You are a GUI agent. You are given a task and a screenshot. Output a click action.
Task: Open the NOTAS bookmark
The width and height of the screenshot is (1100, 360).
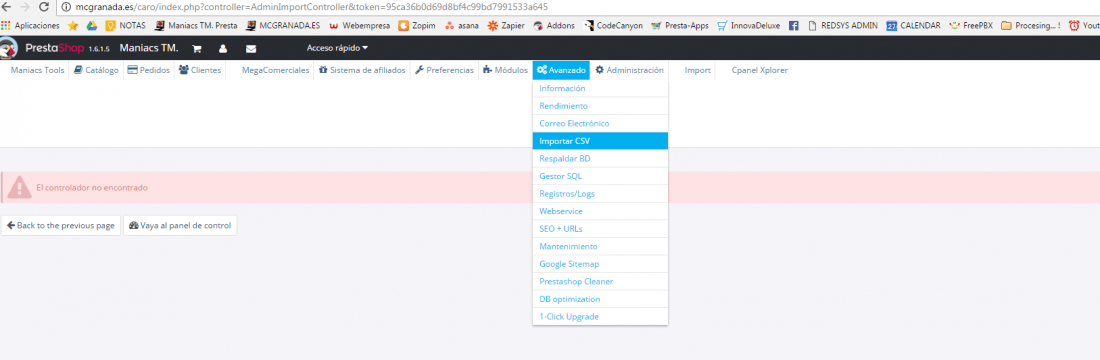tap(126, 25)
